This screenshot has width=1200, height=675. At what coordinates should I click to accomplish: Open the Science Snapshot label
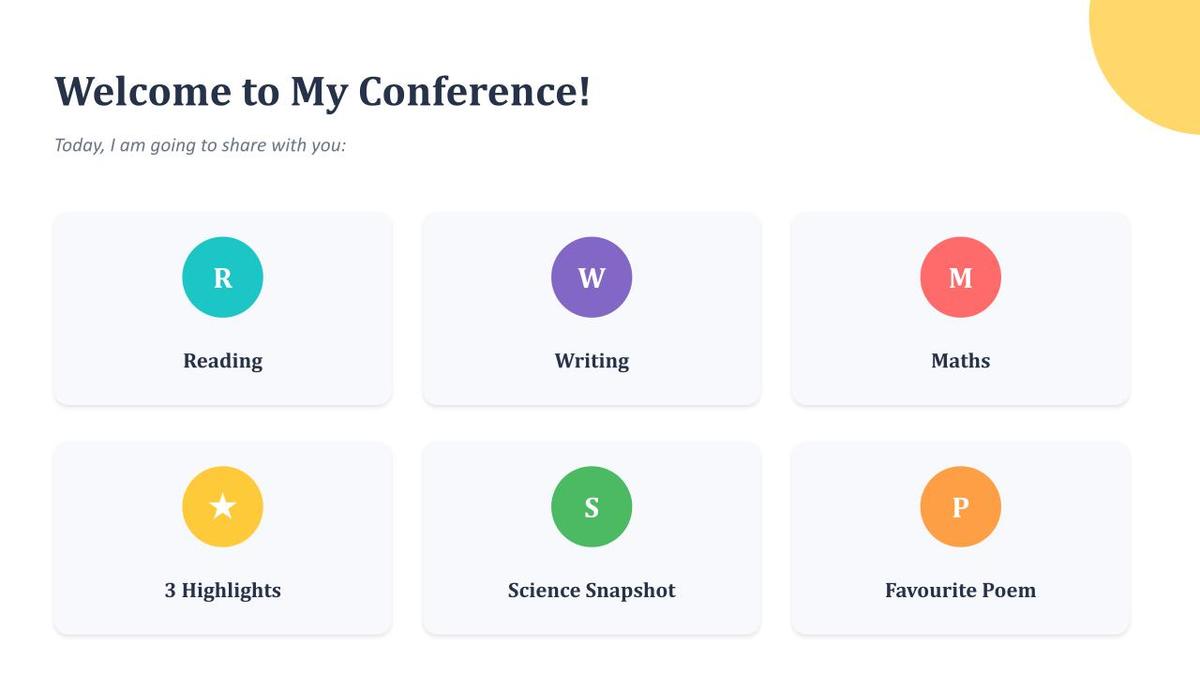[x=591, y=591]
